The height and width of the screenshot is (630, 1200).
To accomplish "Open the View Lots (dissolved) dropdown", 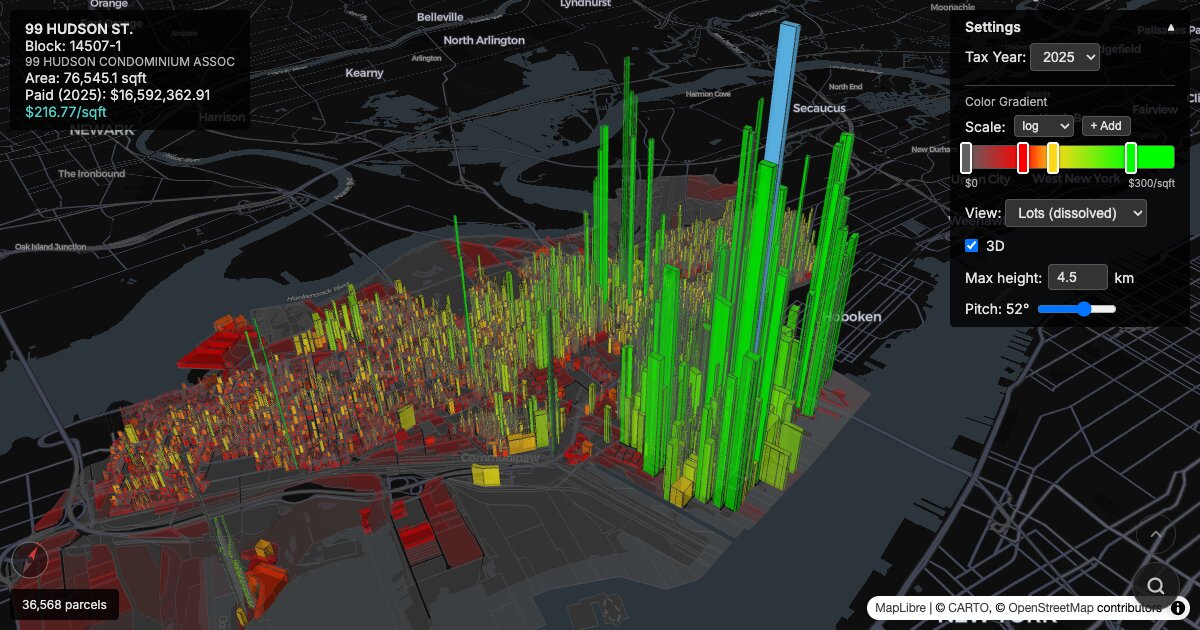I will tap(1075, 212).
